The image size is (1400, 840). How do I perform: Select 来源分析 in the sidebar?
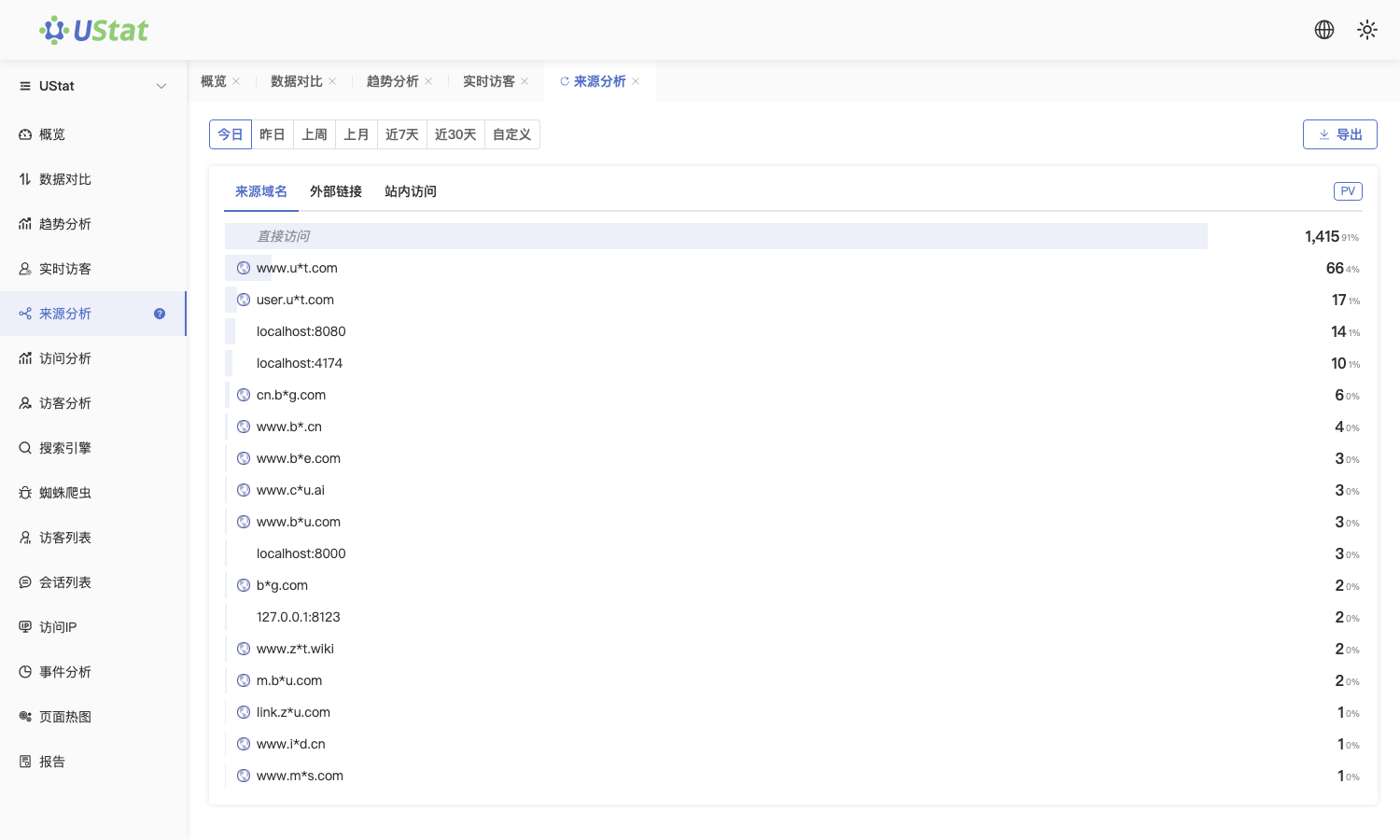click(93, 314)
